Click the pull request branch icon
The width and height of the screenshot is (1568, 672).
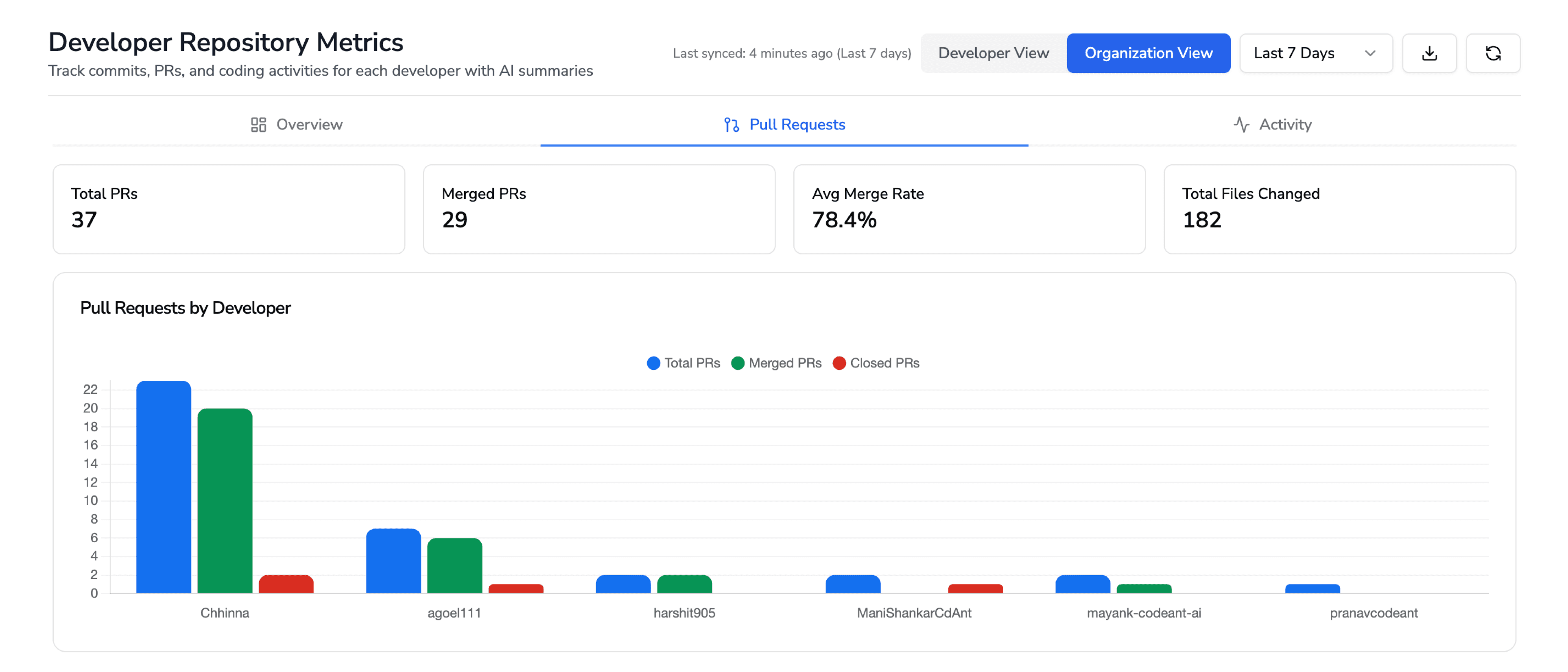[732, 124]
